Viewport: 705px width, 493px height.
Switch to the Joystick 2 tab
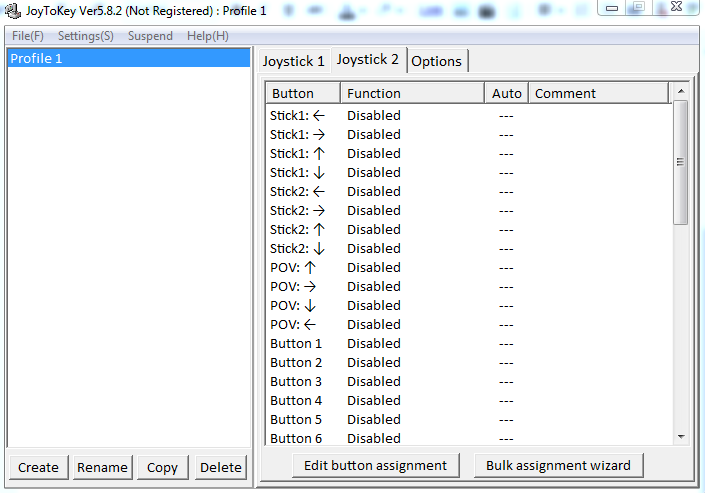tap(367, 59)
